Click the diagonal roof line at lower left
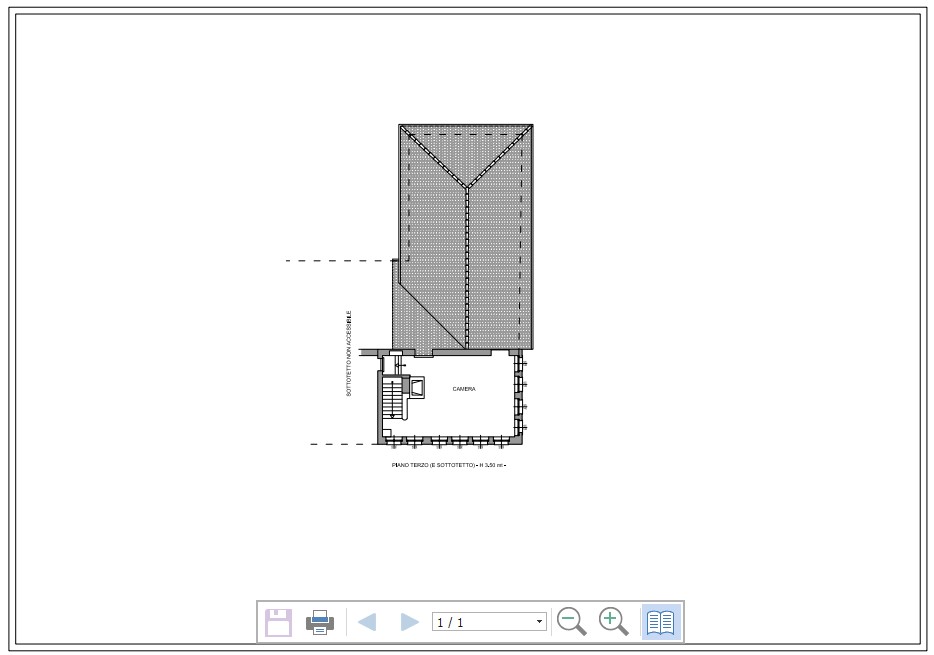This screenshot has height=655, width=934. coord(430,315)
